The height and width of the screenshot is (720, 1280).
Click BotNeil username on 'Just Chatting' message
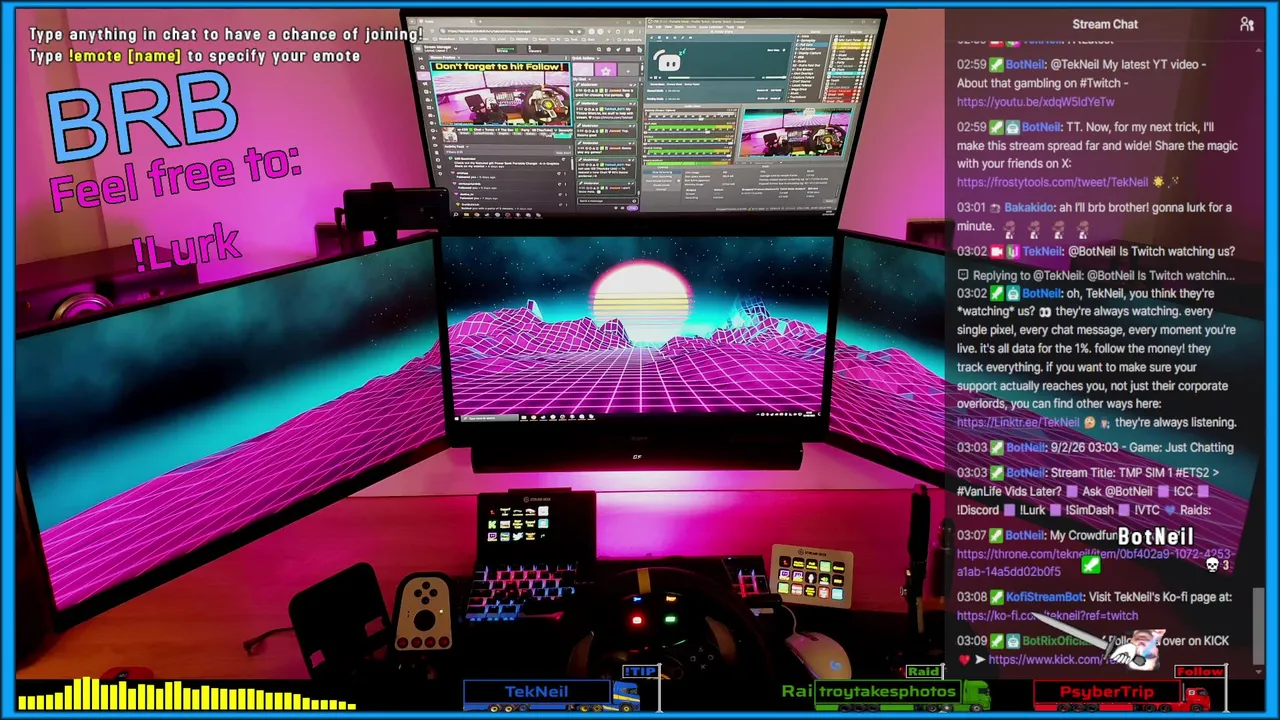(x=1025, y=448)
